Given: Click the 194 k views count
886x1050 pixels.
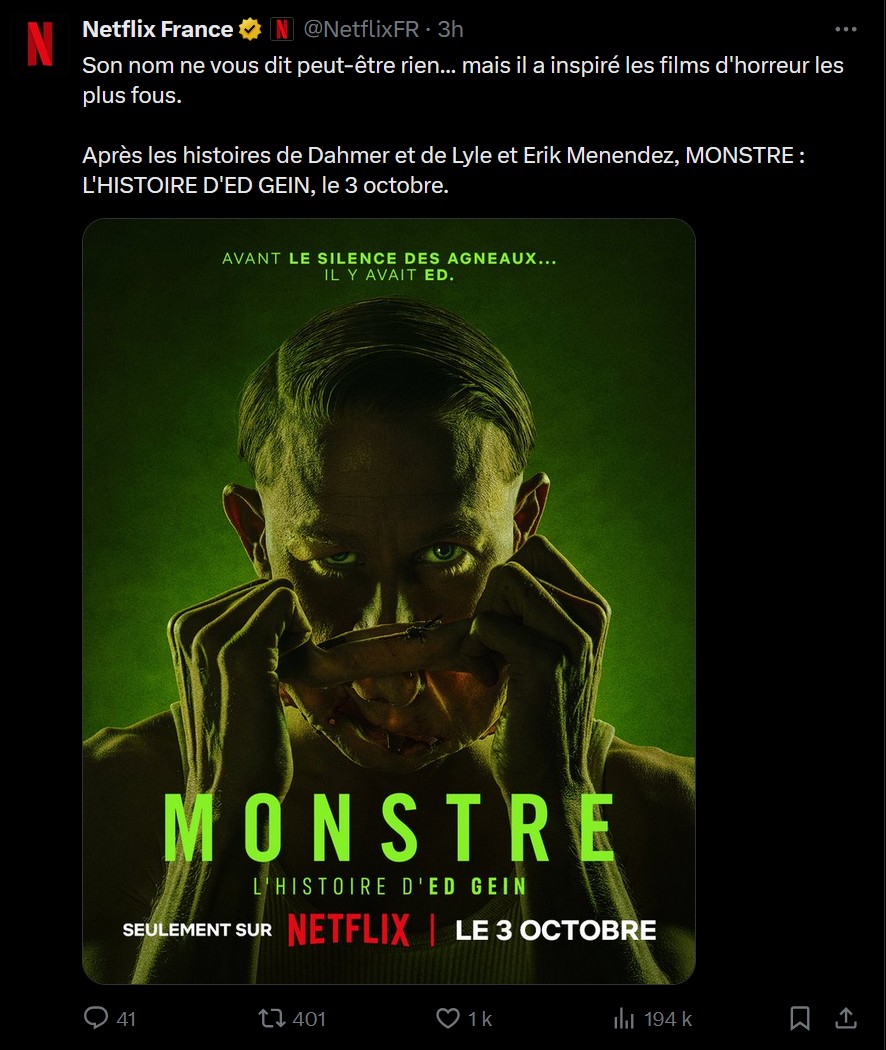Looking at the screenshot, I should (668, 1019).
